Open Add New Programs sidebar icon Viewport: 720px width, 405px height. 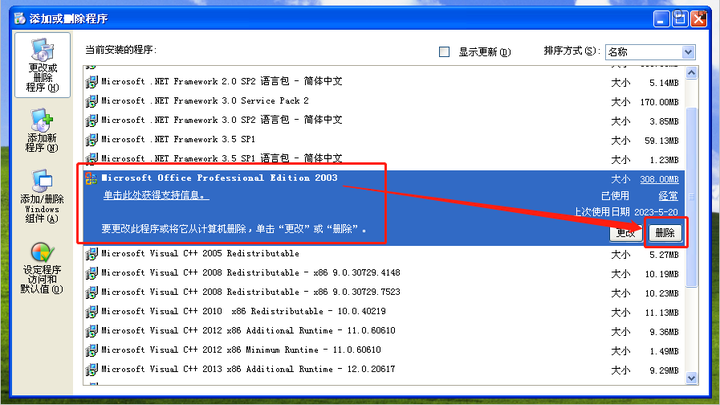42,130
